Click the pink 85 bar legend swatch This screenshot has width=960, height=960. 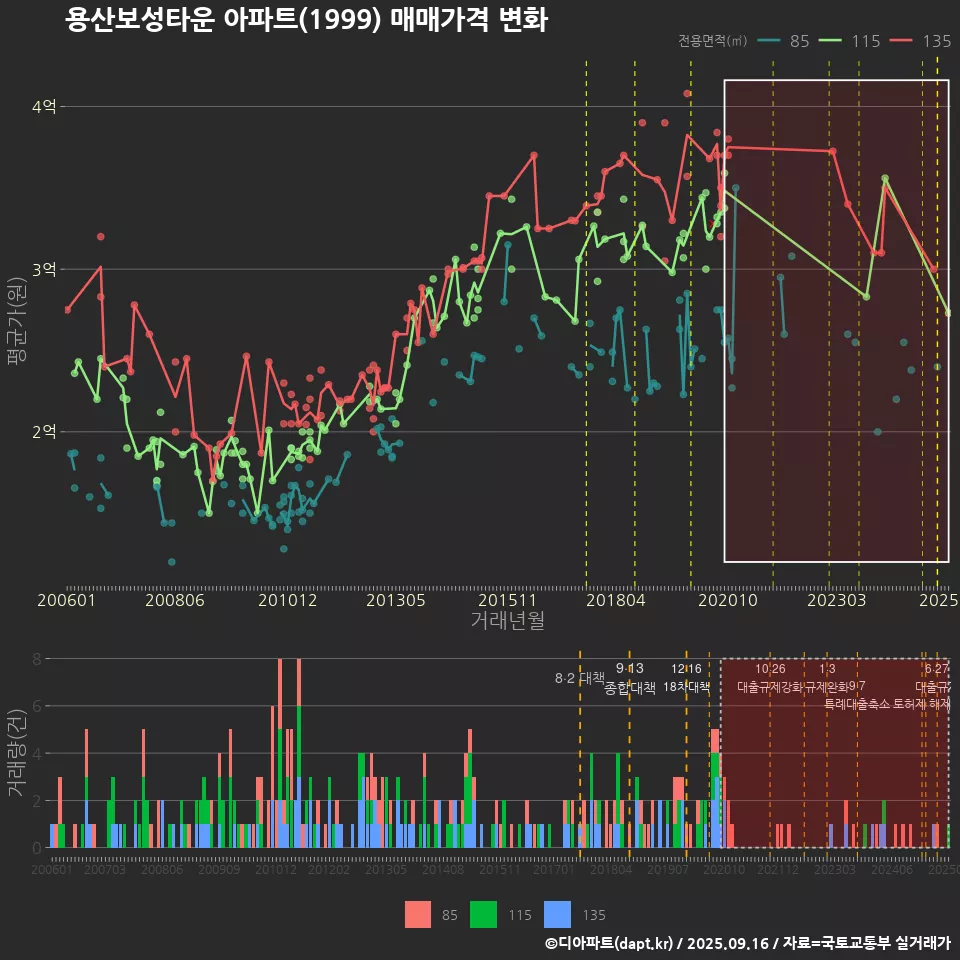click(418, 914)
